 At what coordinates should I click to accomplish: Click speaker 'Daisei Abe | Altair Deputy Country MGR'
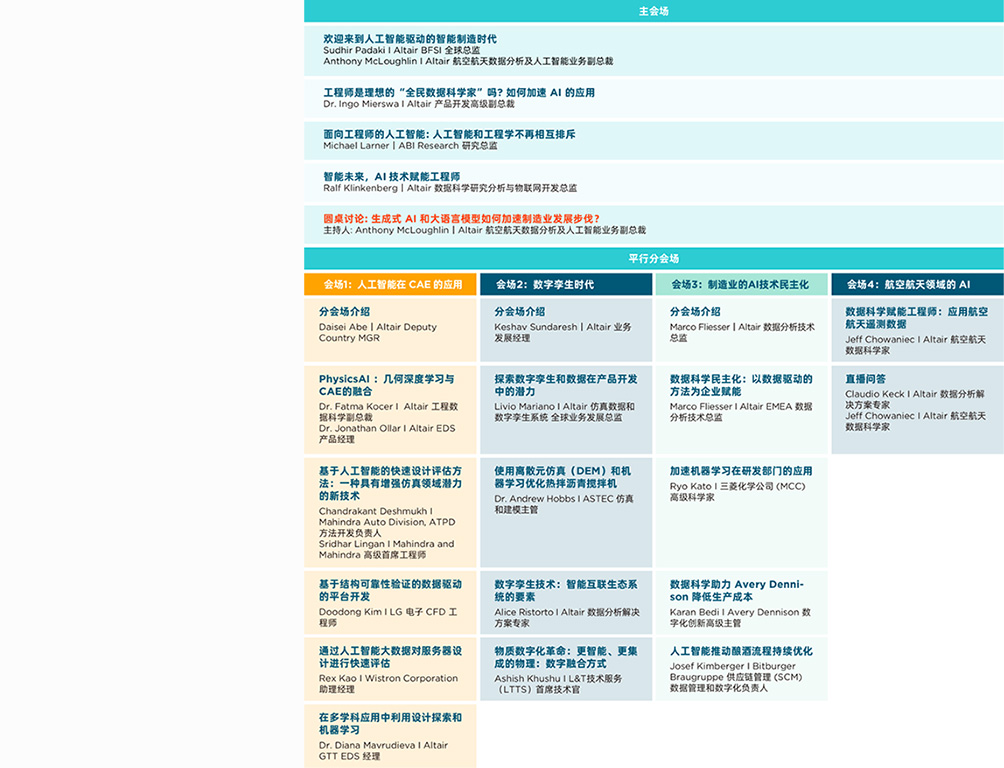click(x=378, y=332)
